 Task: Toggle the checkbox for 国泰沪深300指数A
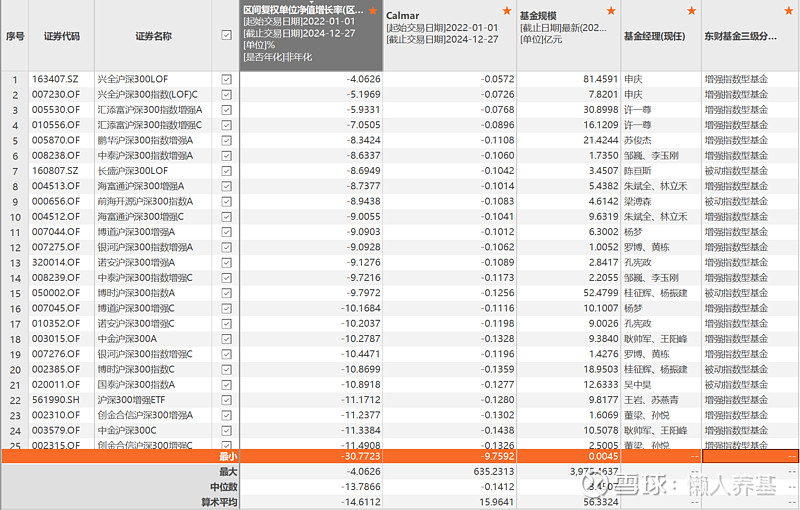(x=227, y=385)
